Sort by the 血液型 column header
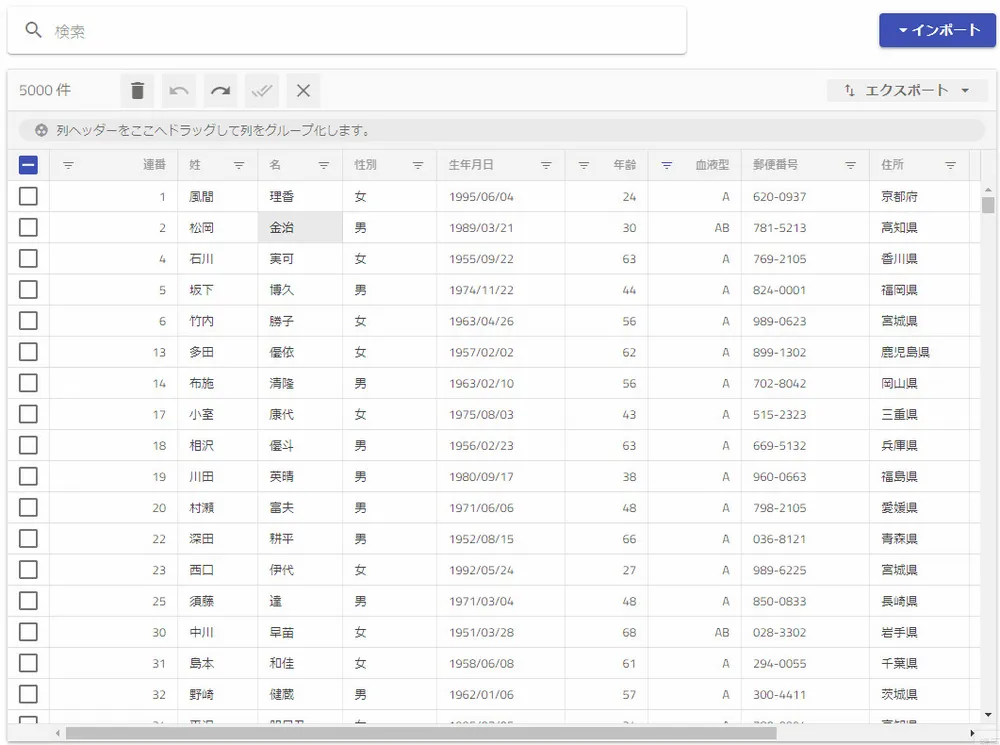Image resolution: width=1000 pixels, height=745 pixels. tap(711, 166)
